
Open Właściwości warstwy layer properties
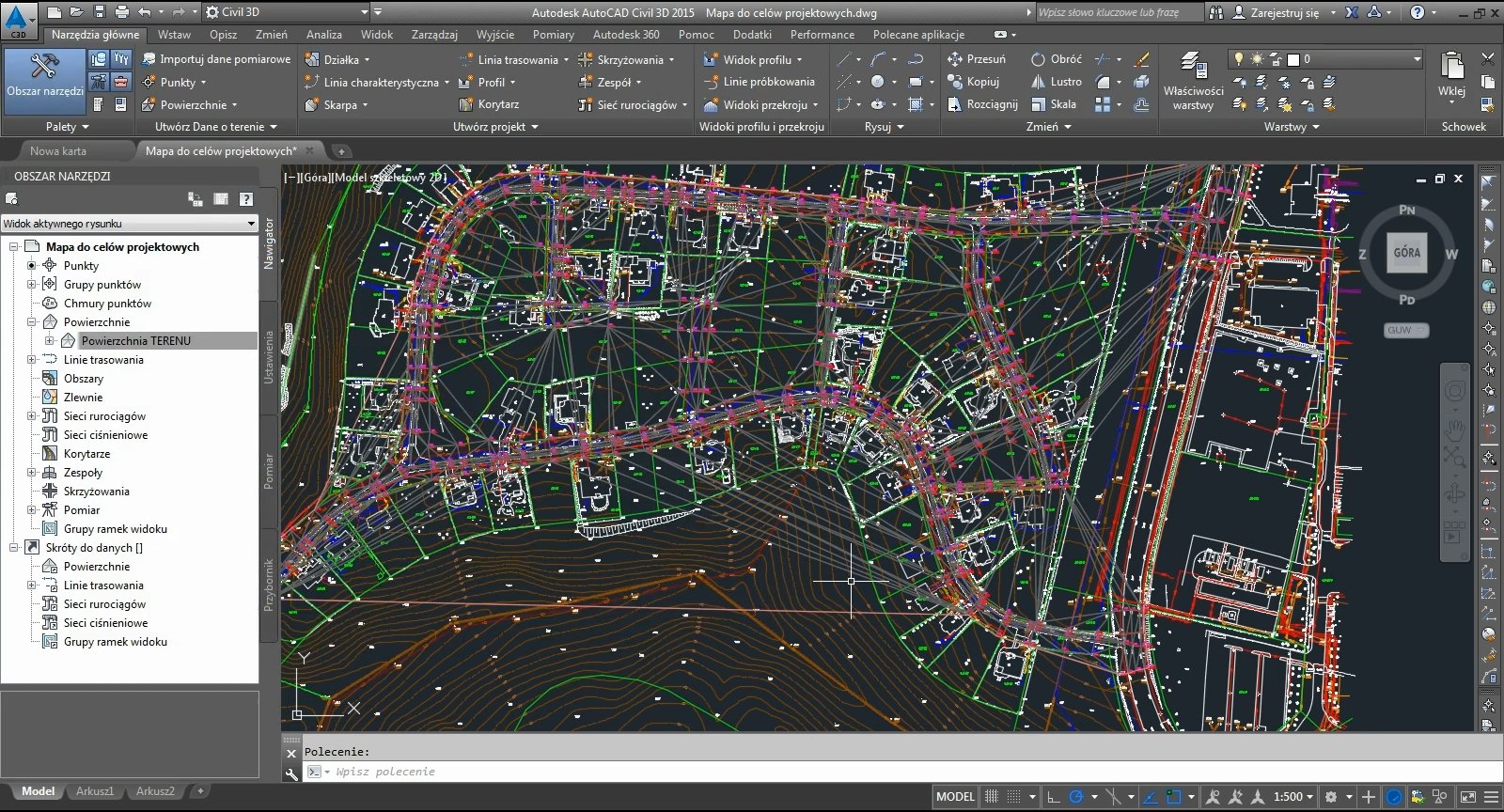[x=1193, y=82]
